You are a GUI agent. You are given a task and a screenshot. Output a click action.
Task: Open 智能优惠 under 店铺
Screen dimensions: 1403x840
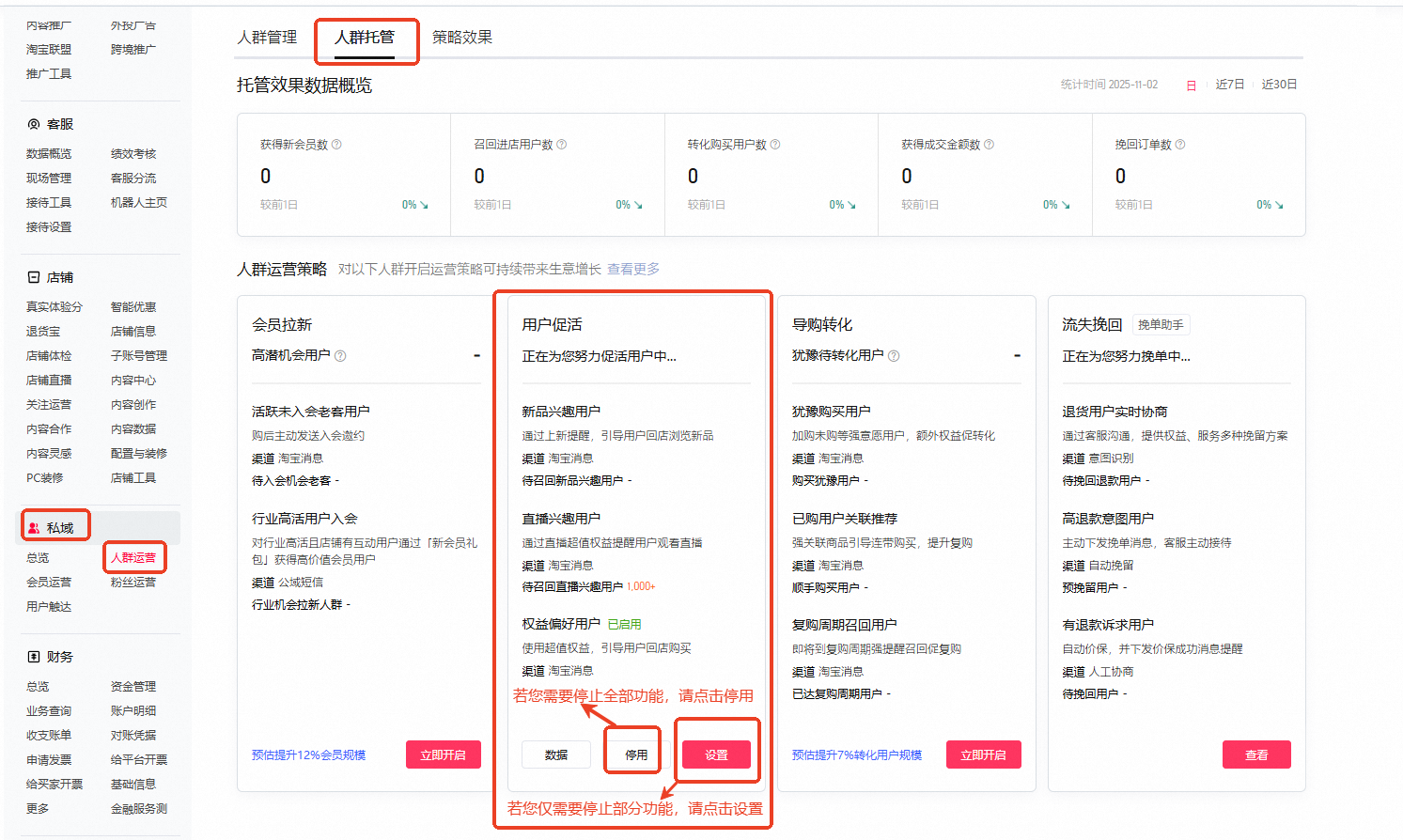point(133,307)
